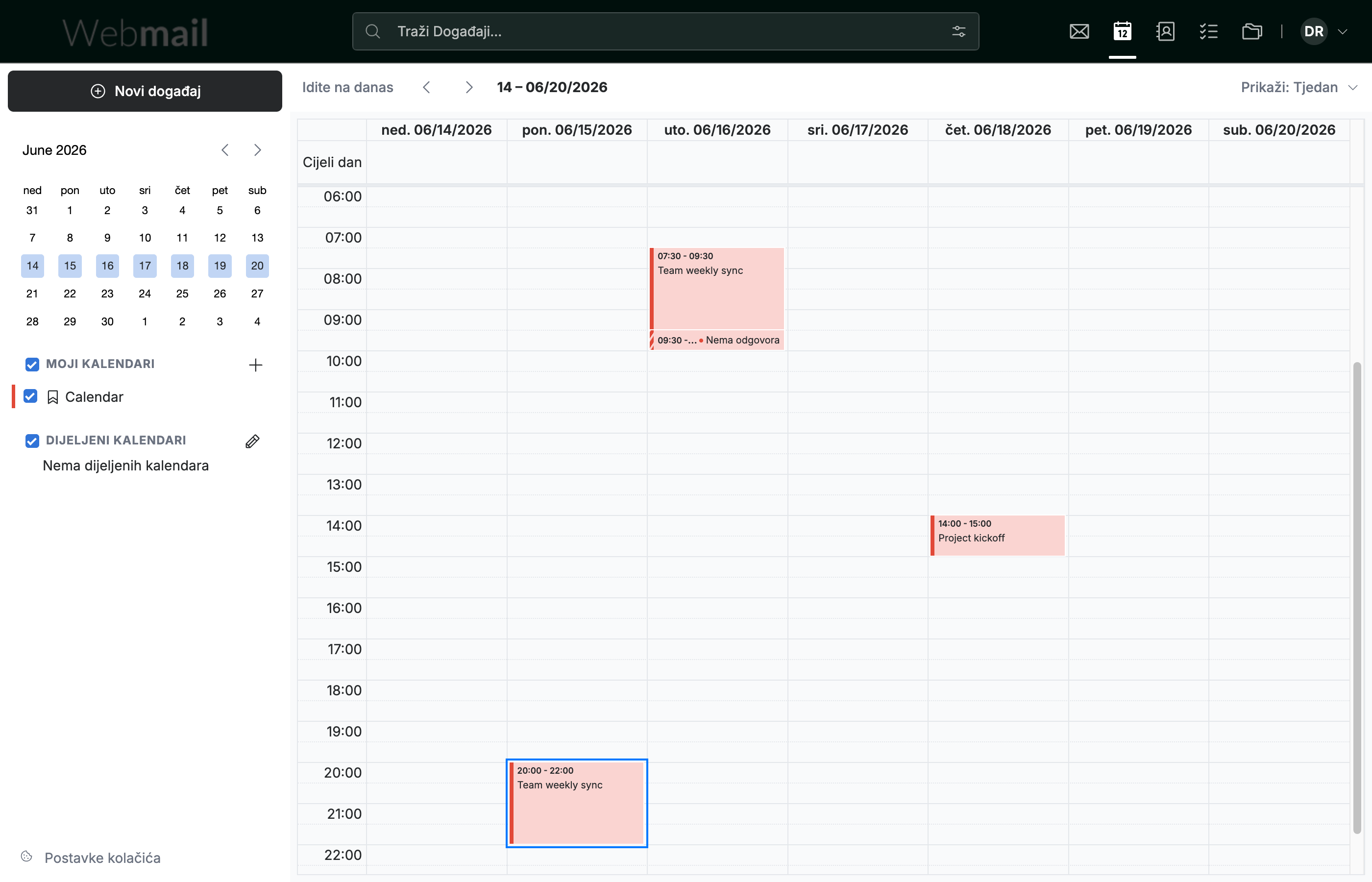
Task: Go to previous week arrow
Action: pyautogui.click(x=427, y=87)
